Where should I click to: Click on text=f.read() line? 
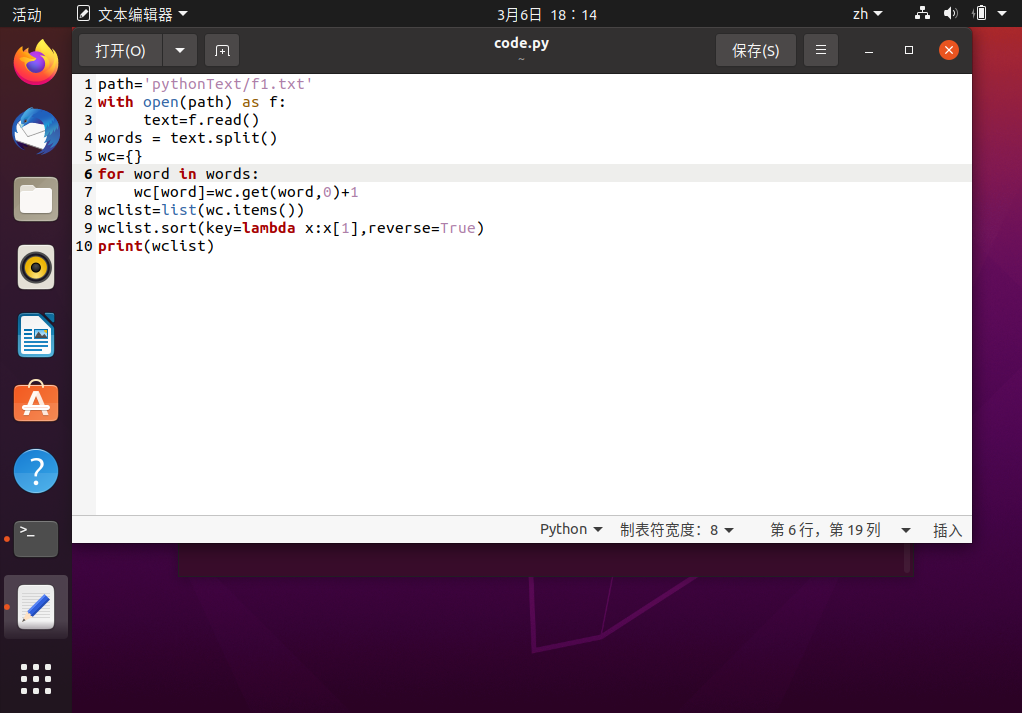click(201, 120)
